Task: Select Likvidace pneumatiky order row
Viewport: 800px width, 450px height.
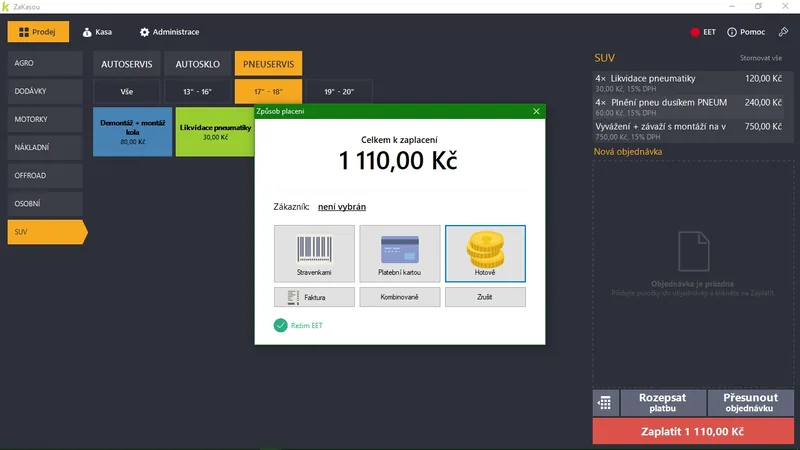Action: (x=688, y=83)
